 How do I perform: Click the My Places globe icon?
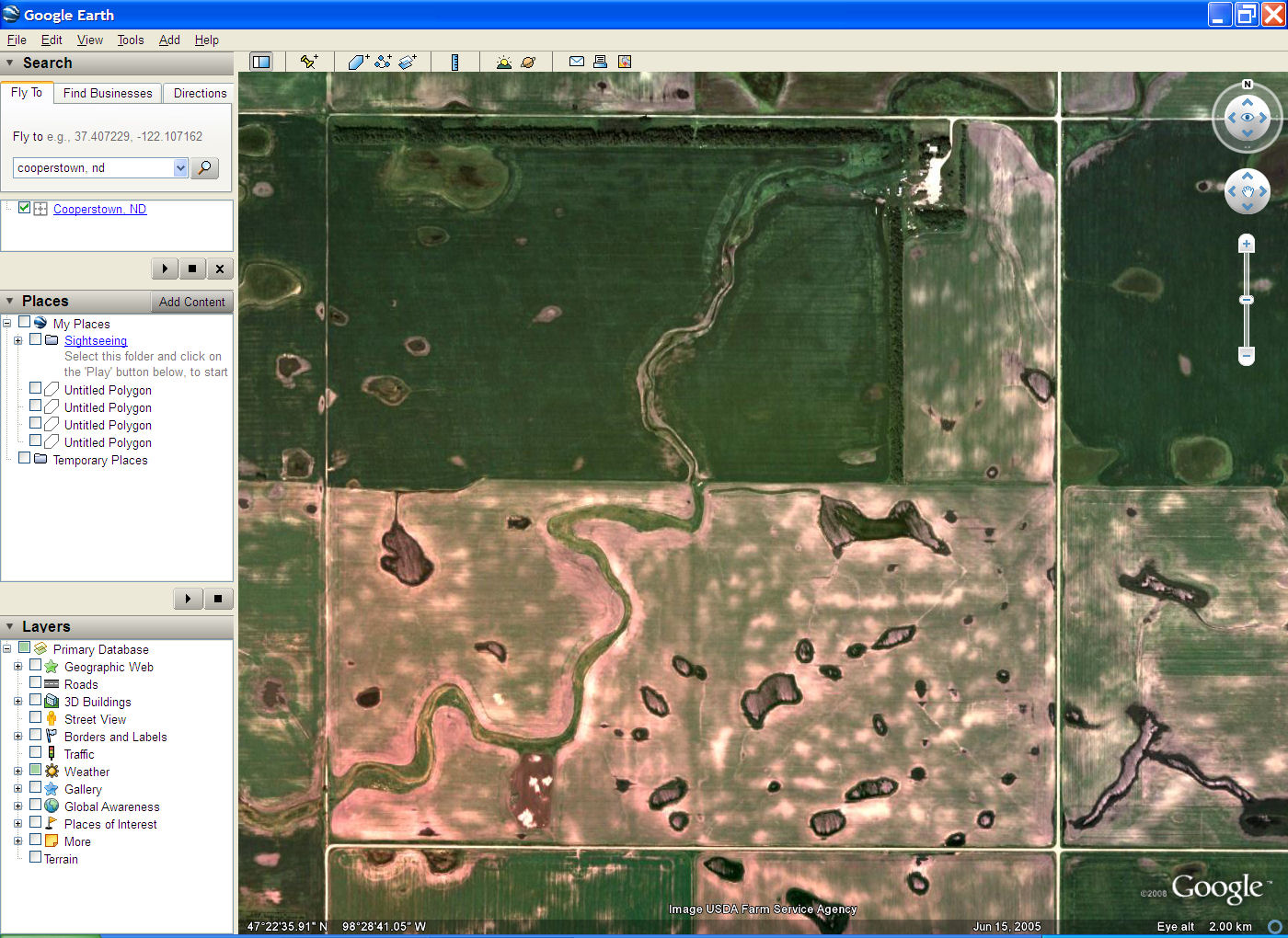pyautogui.click(x=40, y=323)
